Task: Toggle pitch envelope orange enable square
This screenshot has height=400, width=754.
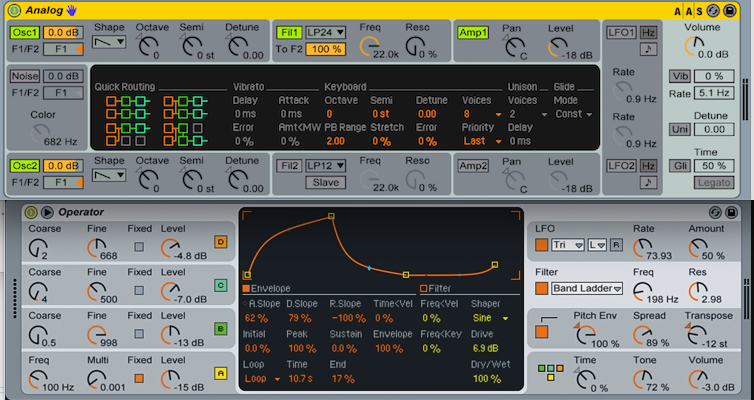Action: click(541, 332)
